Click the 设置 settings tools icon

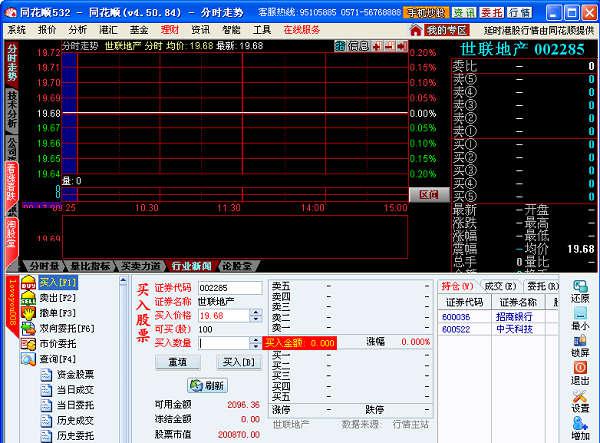click(580, 396)
